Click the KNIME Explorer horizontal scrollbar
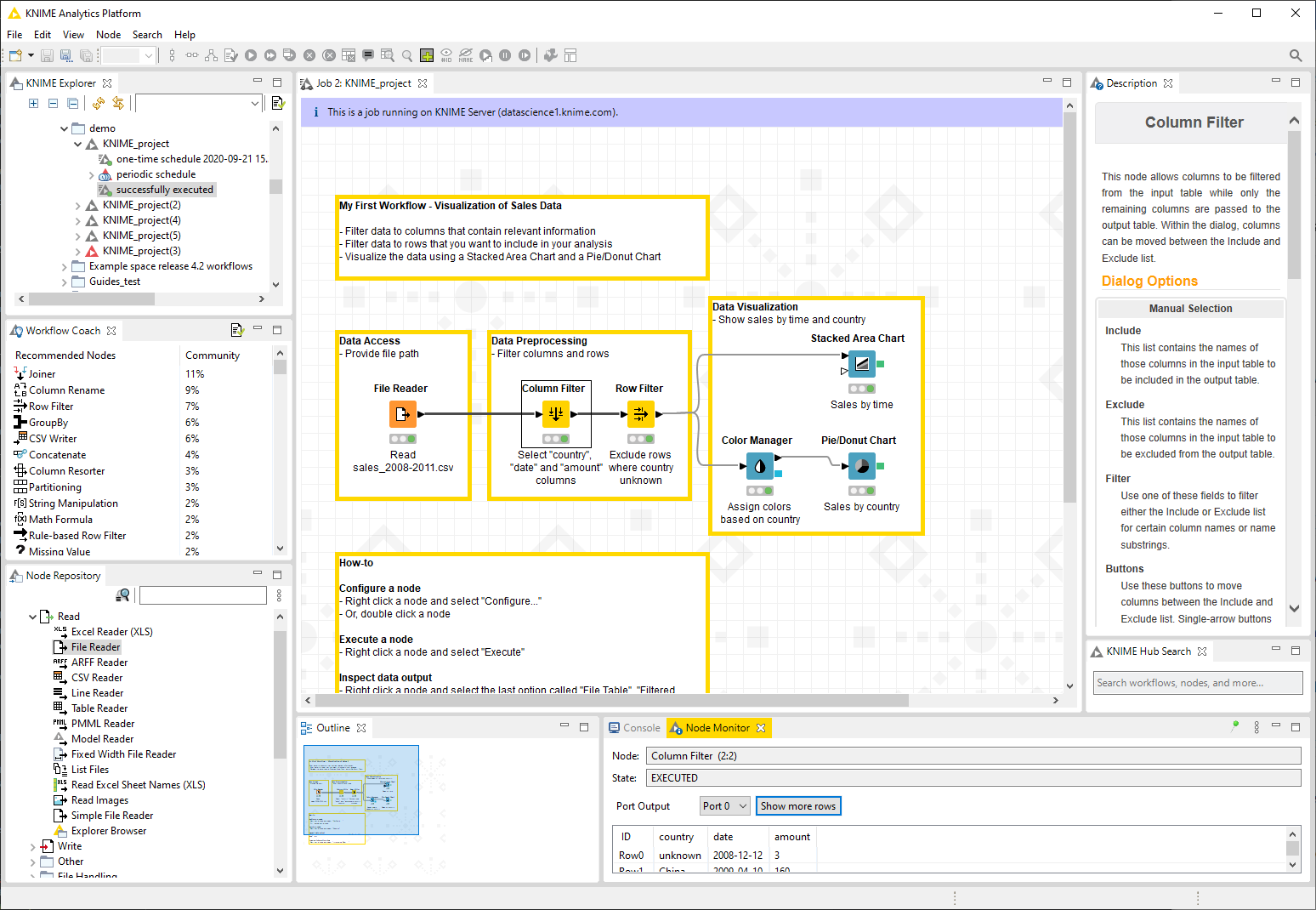The width and height of the screenshot is (1316, 910). pos(92,299)
